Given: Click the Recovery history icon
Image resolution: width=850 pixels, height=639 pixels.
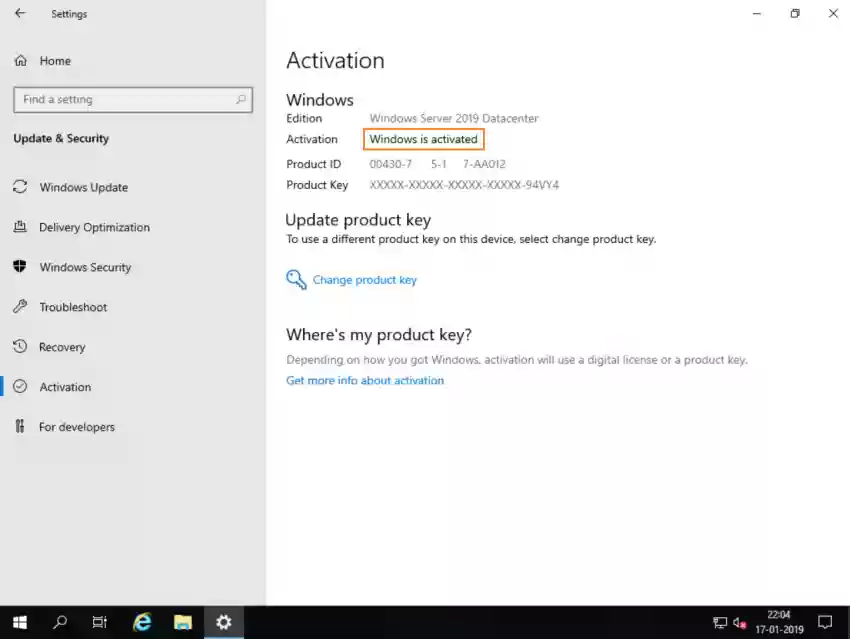Looking at the screenshot, I should [20, 346].
